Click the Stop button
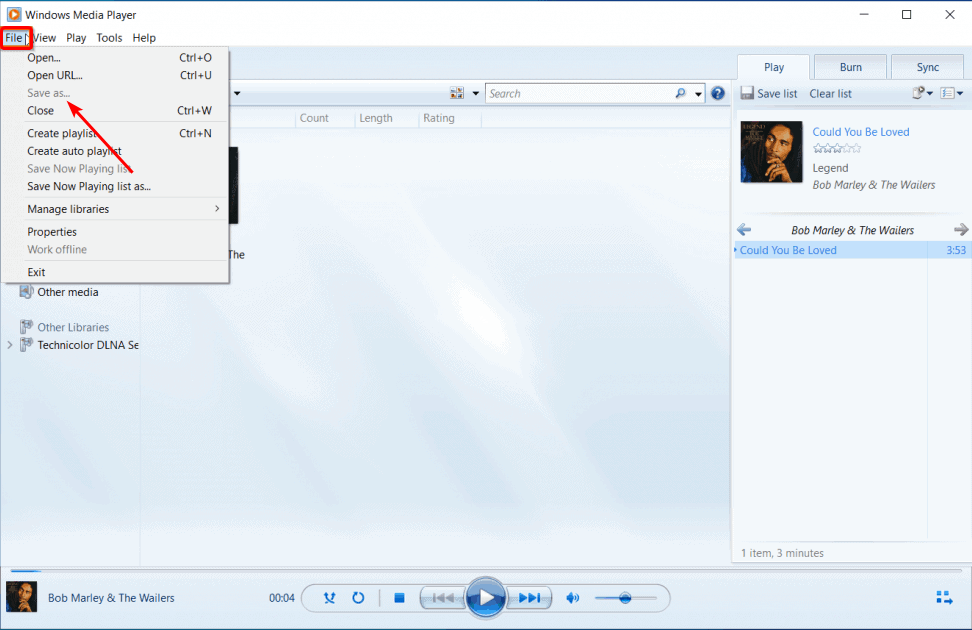The height and width of the screenshot is (630, 972). [x=399, y=598]
